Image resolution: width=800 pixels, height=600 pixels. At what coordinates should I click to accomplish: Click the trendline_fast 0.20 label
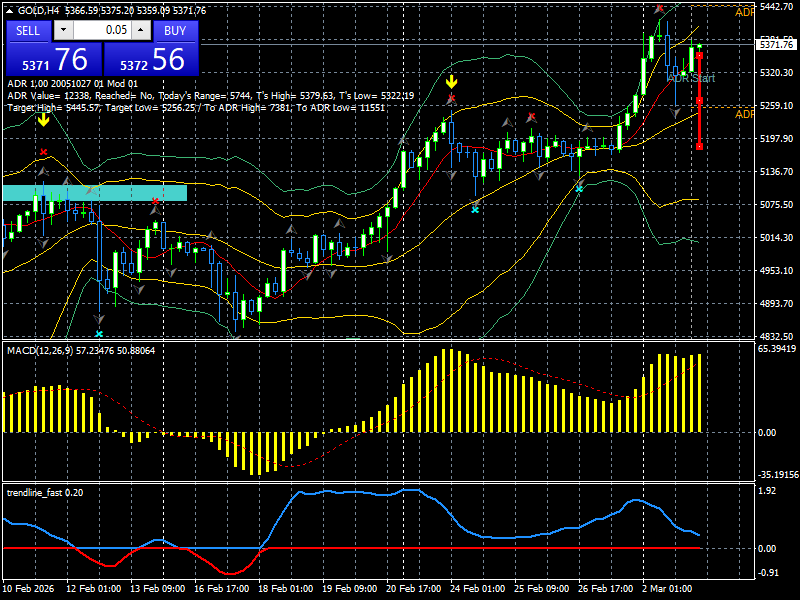point(45,493)
